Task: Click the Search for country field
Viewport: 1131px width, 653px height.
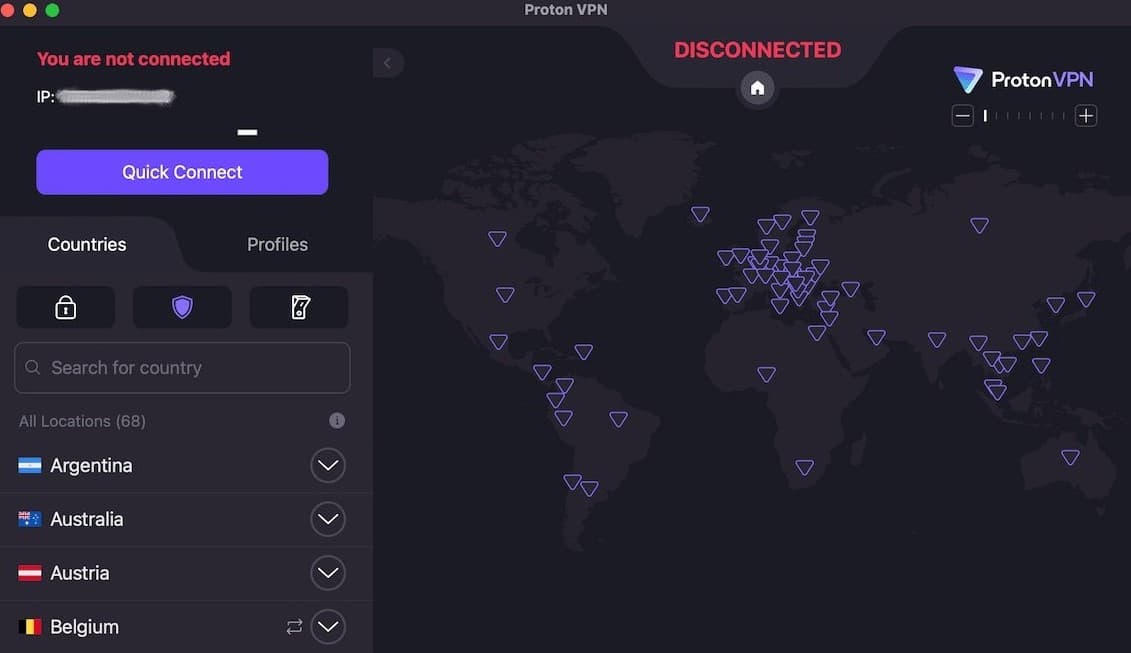Action: pos(182,368)
